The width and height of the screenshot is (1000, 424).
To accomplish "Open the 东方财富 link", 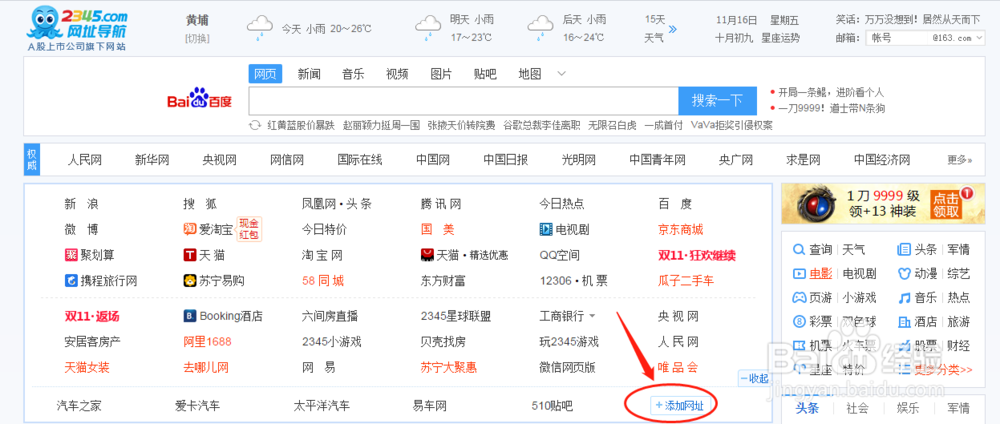I will [x=443, y=281].
